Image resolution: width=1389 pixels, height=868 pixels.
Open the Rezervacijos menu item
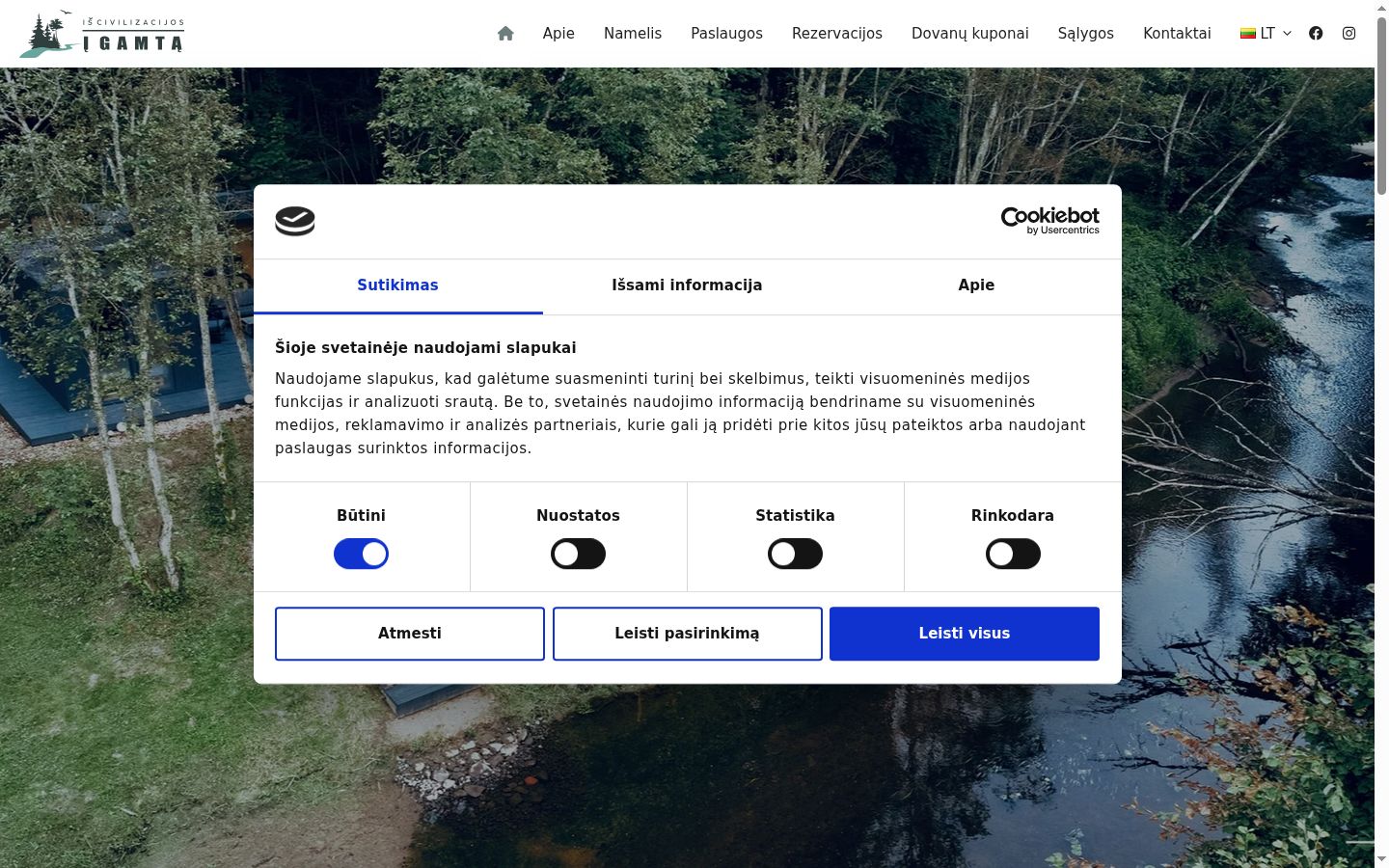pos(837,33)
